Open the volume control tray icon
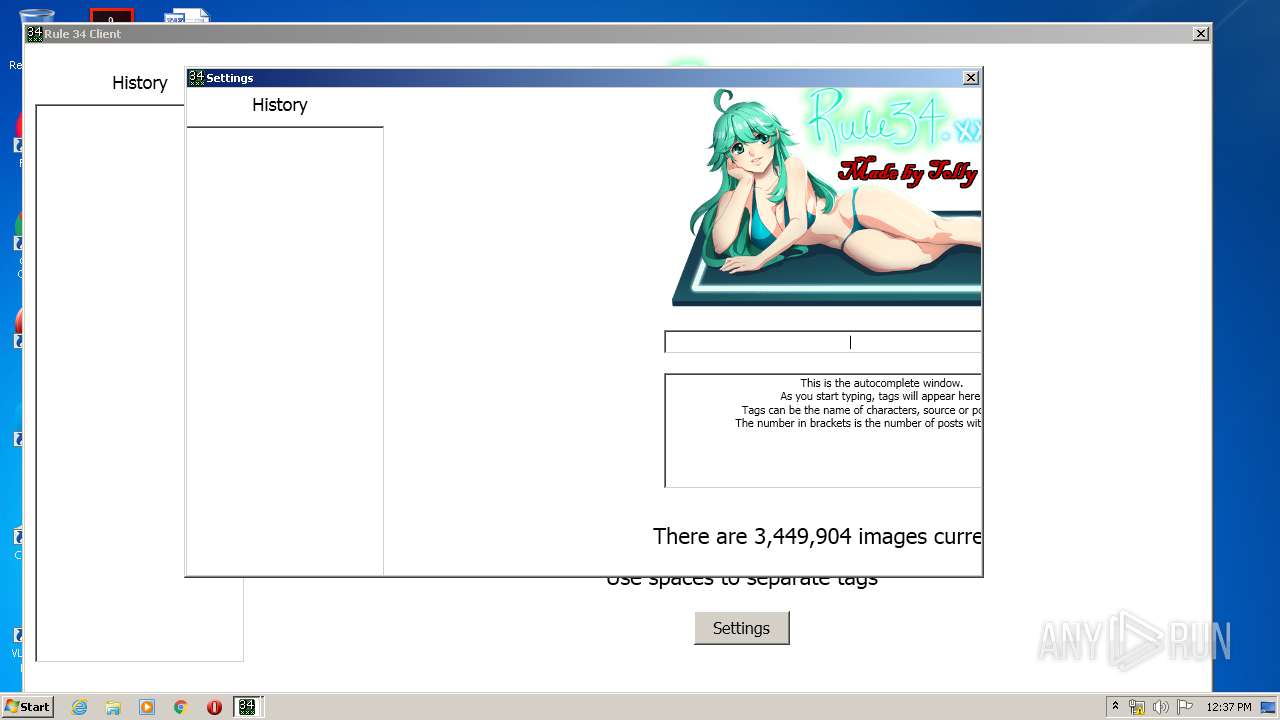This screenshot has width=1280, height=720. click(1161, 707)
